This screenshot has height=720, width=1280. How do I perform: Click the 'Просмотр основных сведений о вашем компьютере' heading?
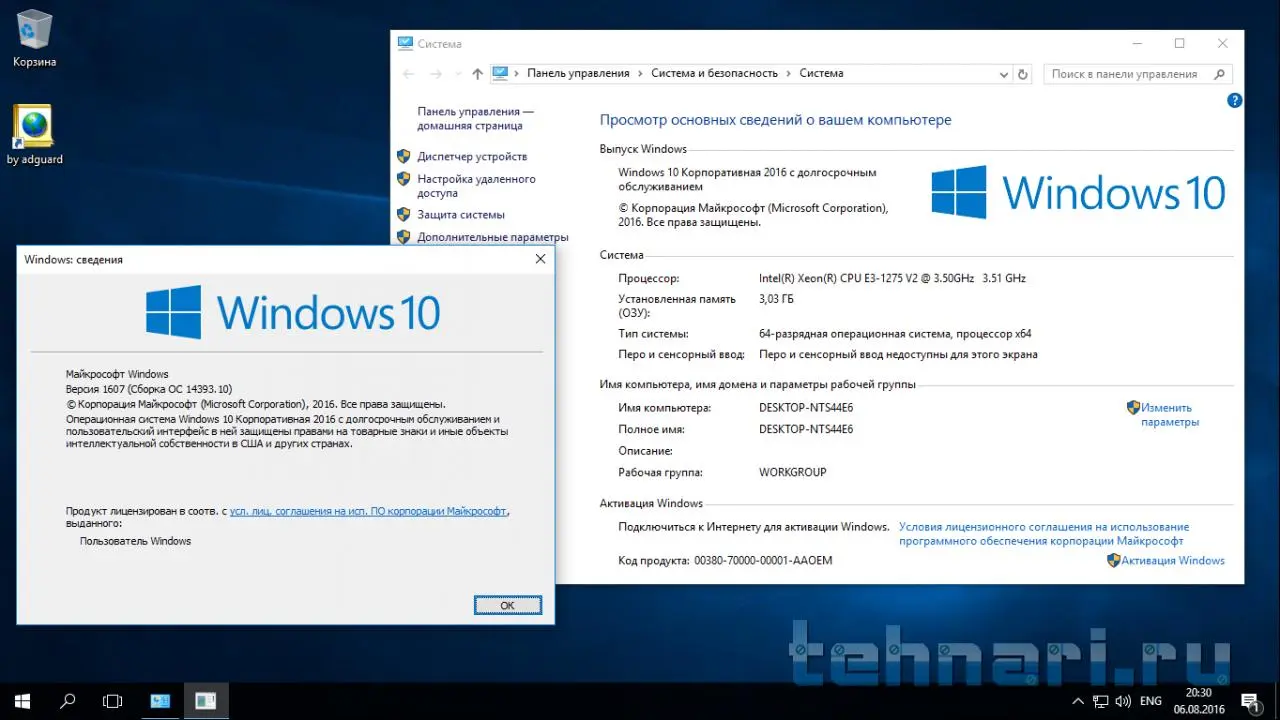point(775,120)
